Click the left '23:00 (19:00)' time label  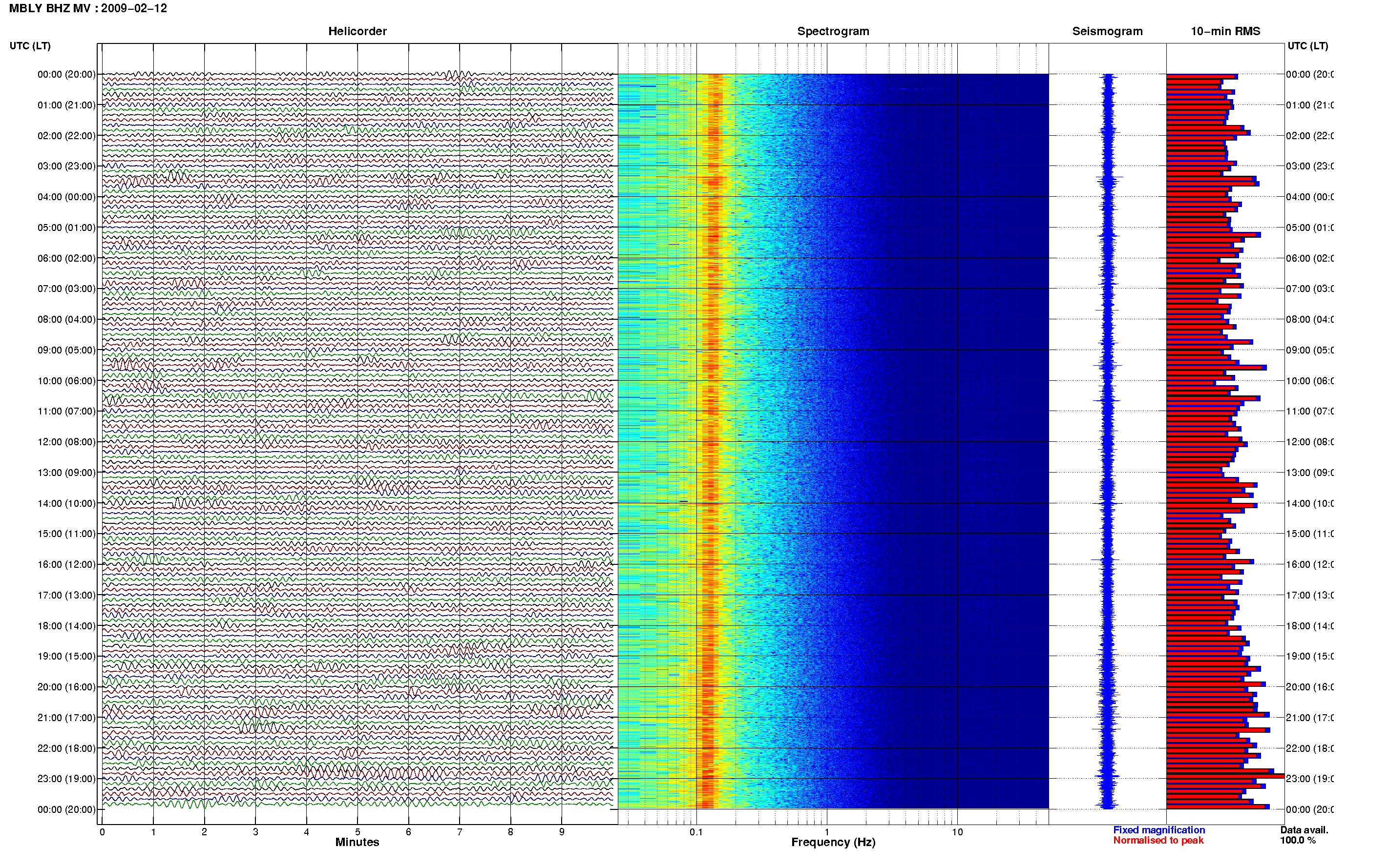point(66,779)
